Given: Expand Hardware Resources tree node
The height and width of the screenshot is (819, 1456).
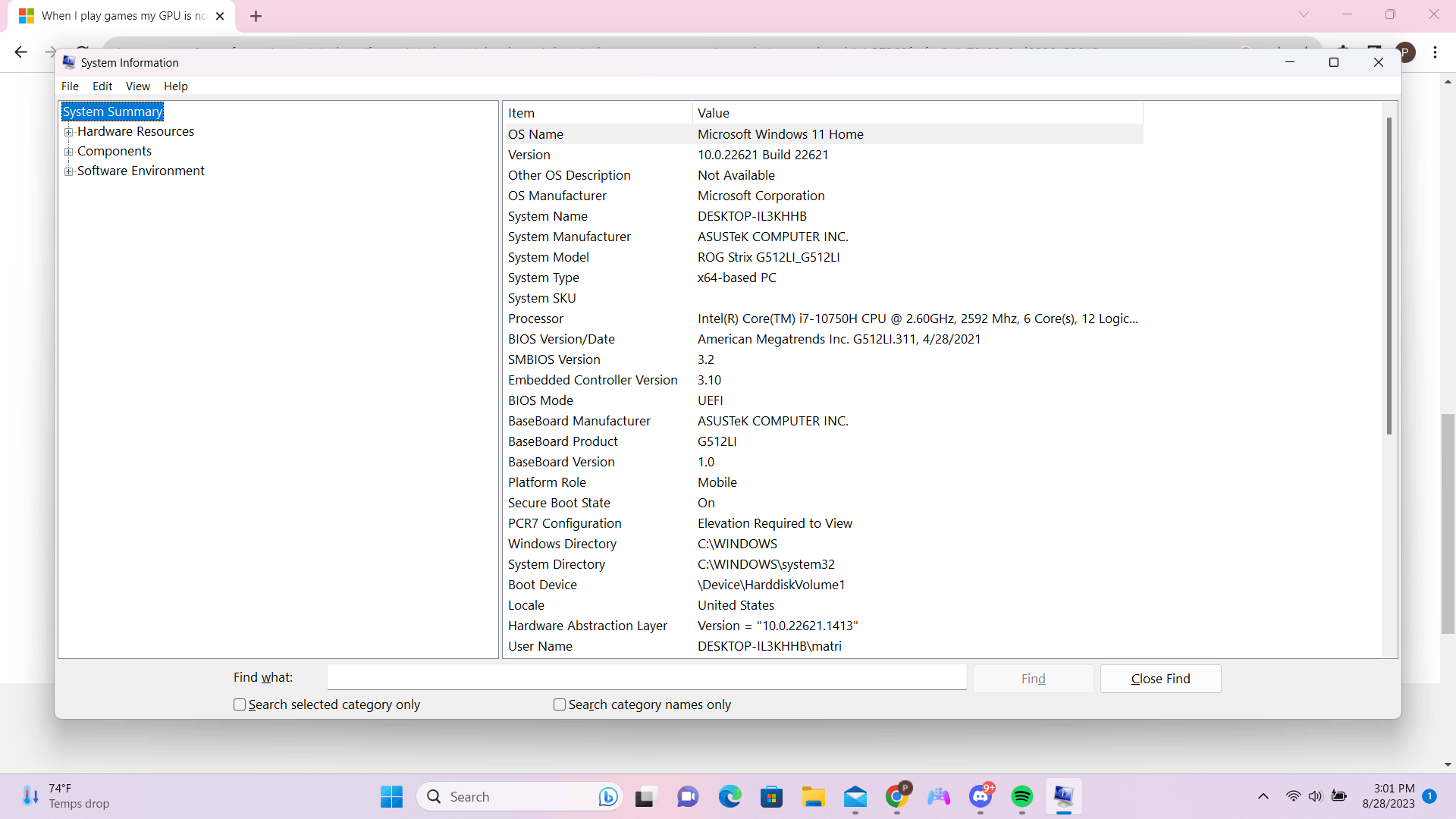Looking at the screenshot, I should 69,132.
